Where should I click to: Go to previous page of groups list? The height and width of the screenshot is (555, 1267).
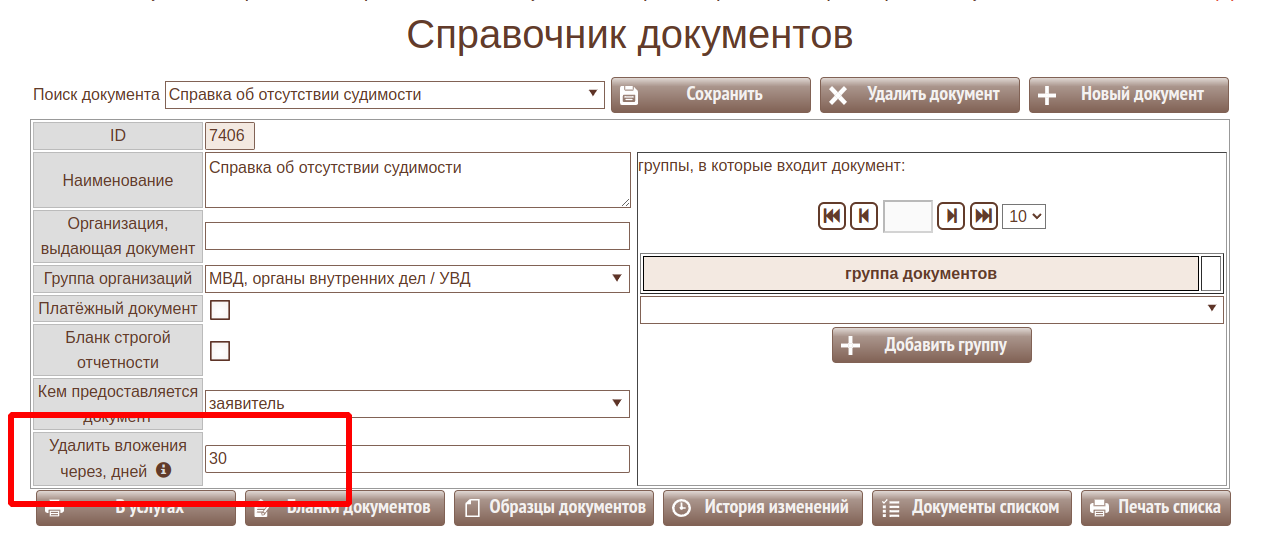point(864,216)
